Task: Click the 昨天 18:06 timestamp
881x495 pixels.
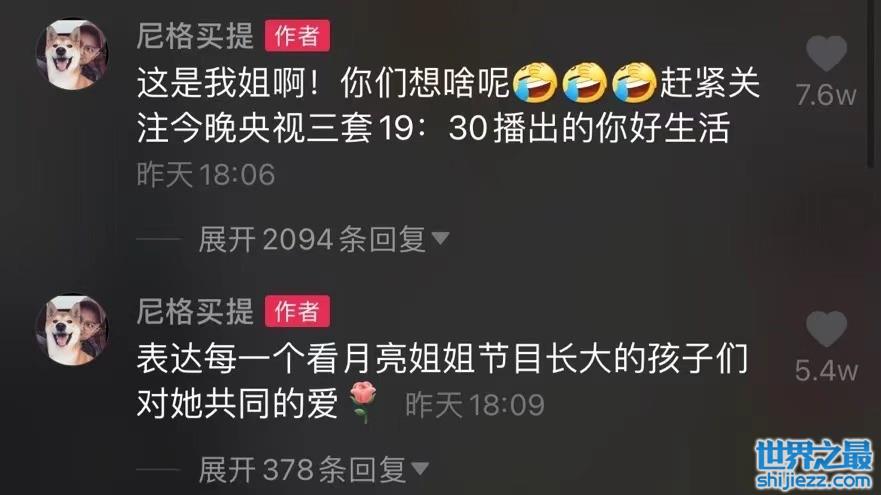Action: pos(206,174)
